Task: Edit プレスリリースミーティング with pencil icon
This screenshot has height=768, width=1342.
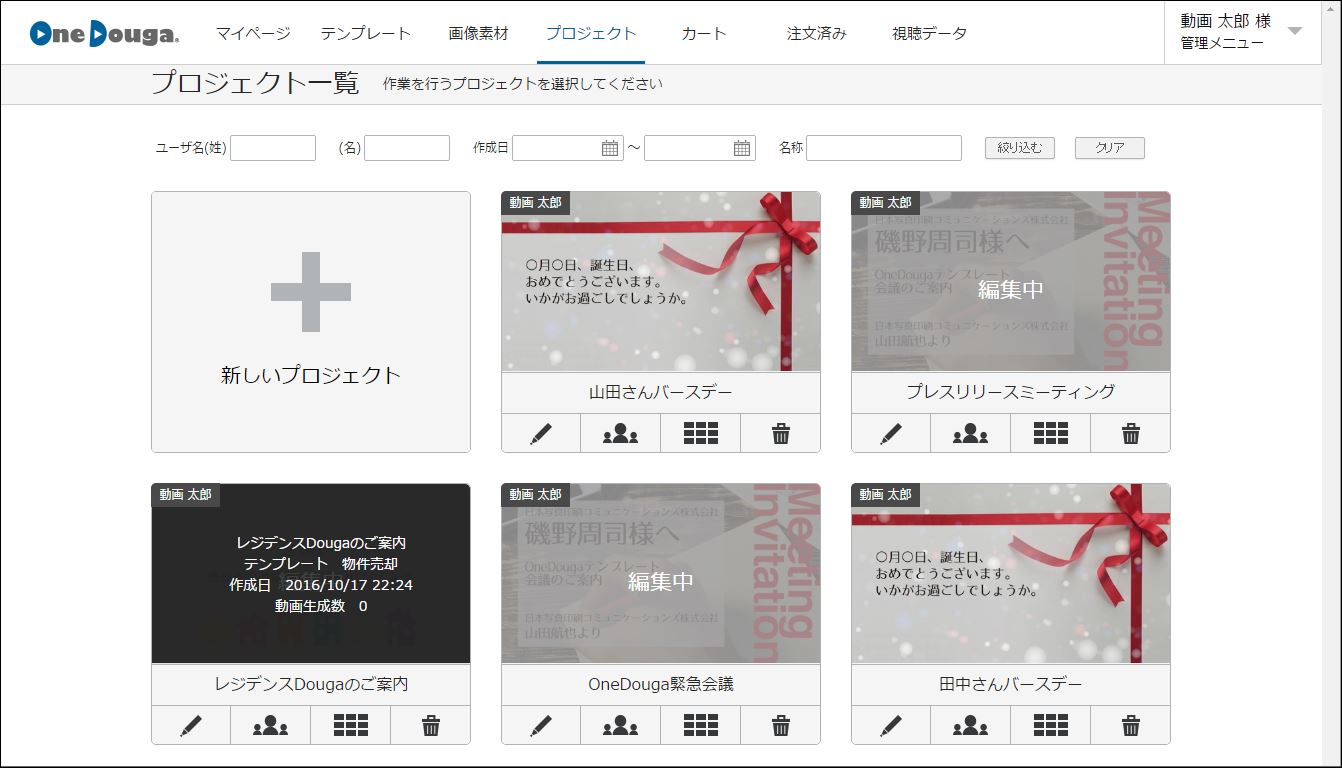Action: point(891,434)
